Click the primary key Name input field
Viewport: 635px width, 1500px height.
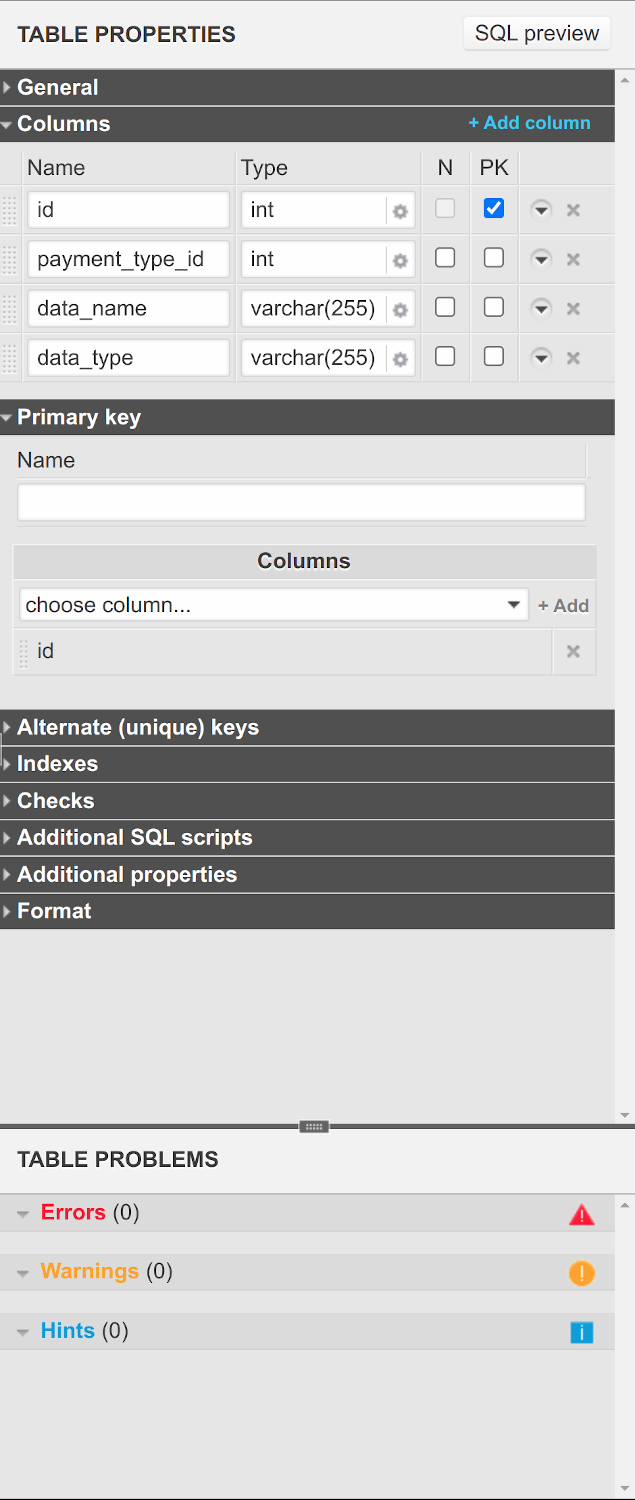[x=301, y=503]
